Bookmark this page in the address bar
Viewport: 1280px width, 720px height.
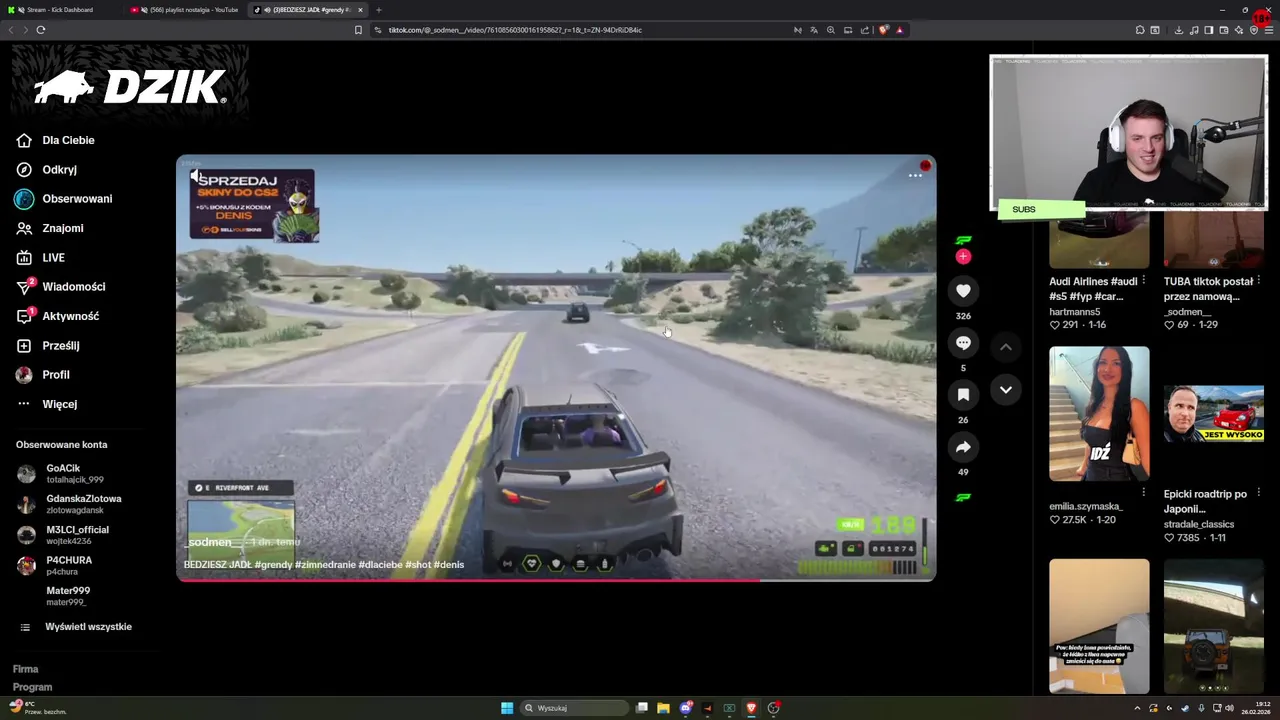(358, 30)
